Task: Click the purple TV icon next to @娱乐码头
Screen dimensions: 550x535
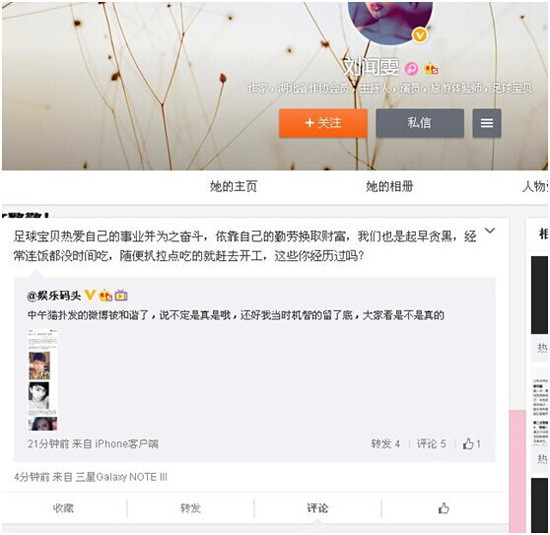Action: [121, 295]
